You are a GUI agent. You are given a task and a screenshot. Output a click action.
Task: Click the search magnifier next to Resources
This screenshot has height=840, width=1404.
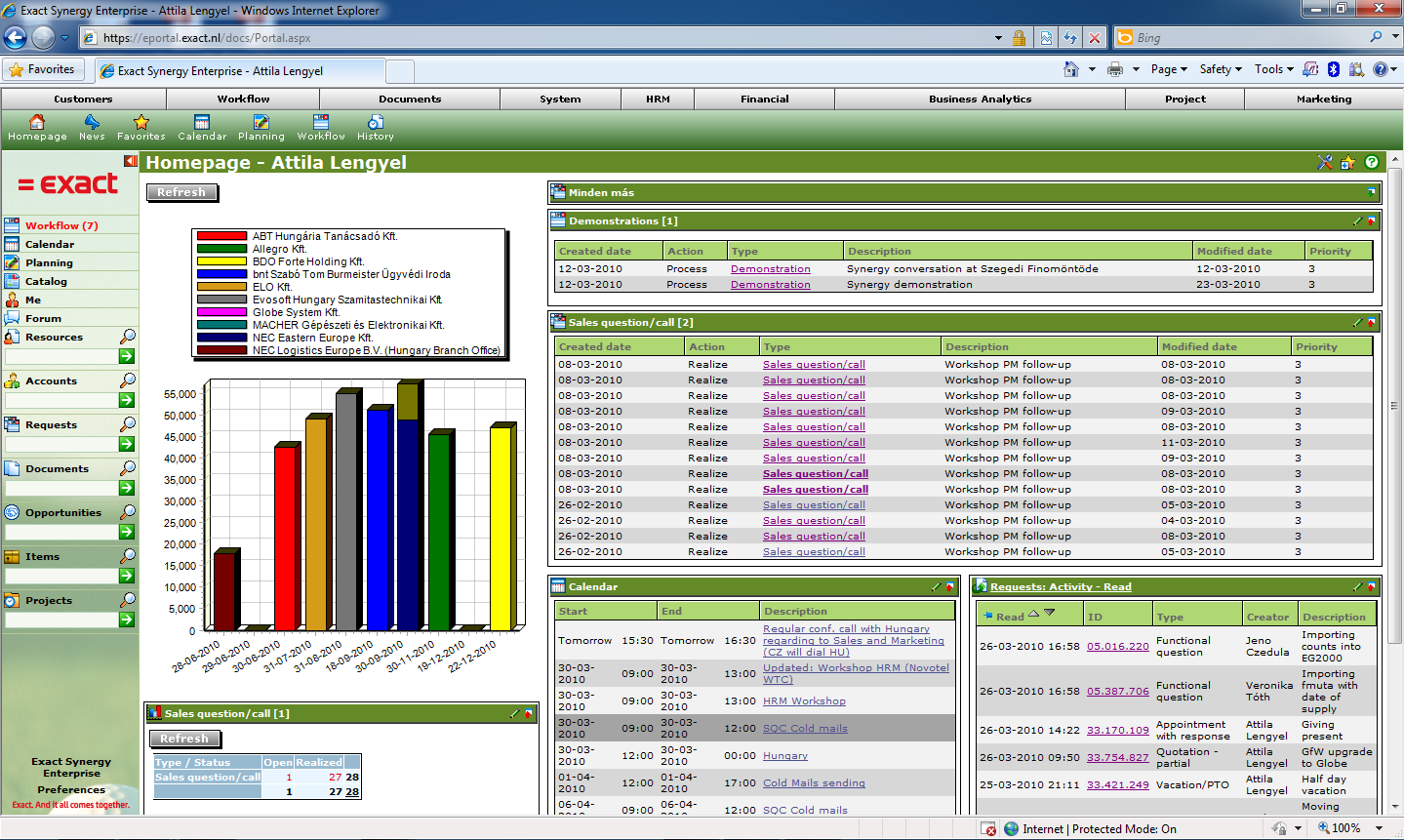point(127,337)
